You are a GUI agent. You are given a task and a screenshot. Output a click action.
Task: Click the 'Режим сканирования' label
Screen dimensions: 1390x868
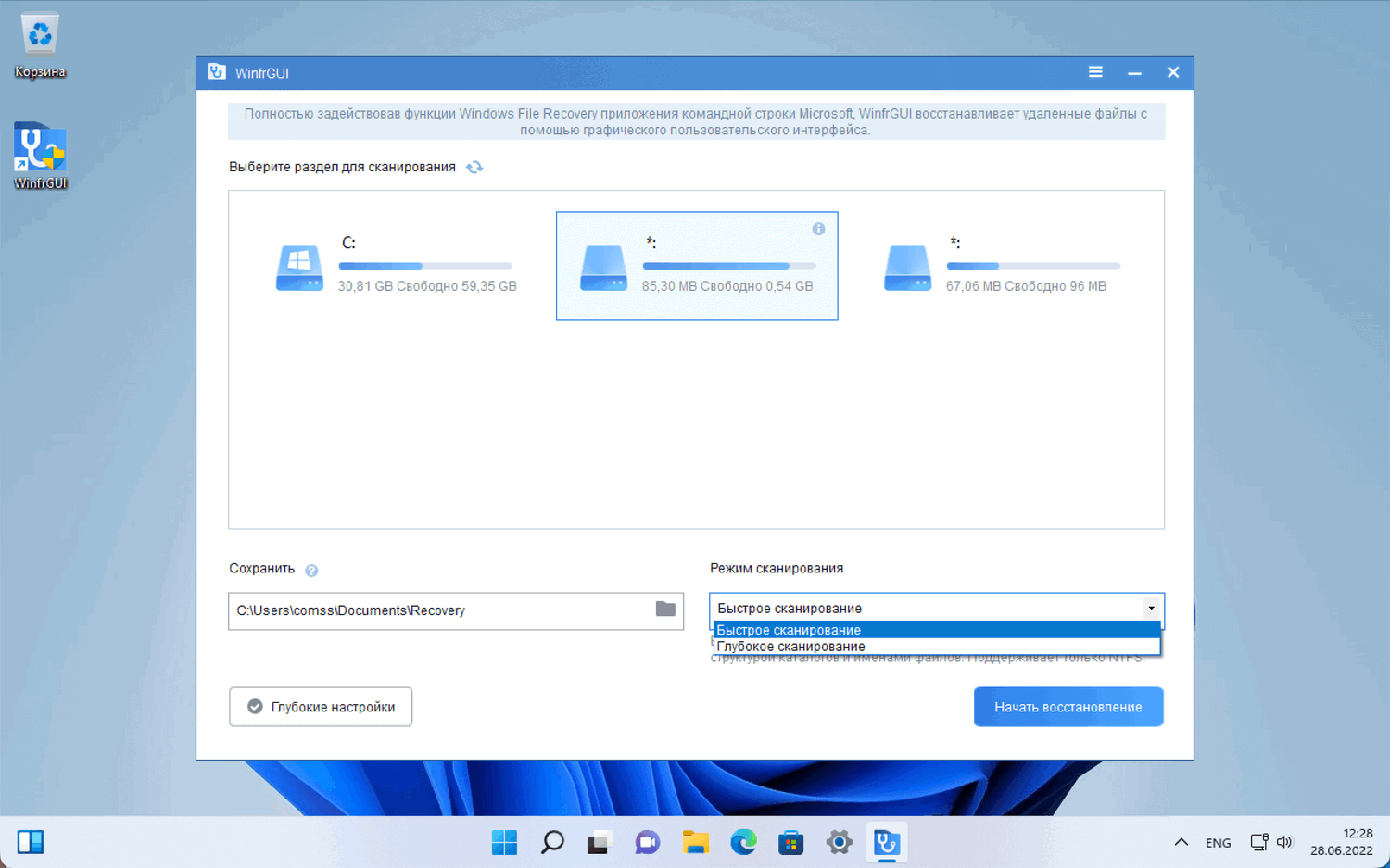tap(777, 569)
